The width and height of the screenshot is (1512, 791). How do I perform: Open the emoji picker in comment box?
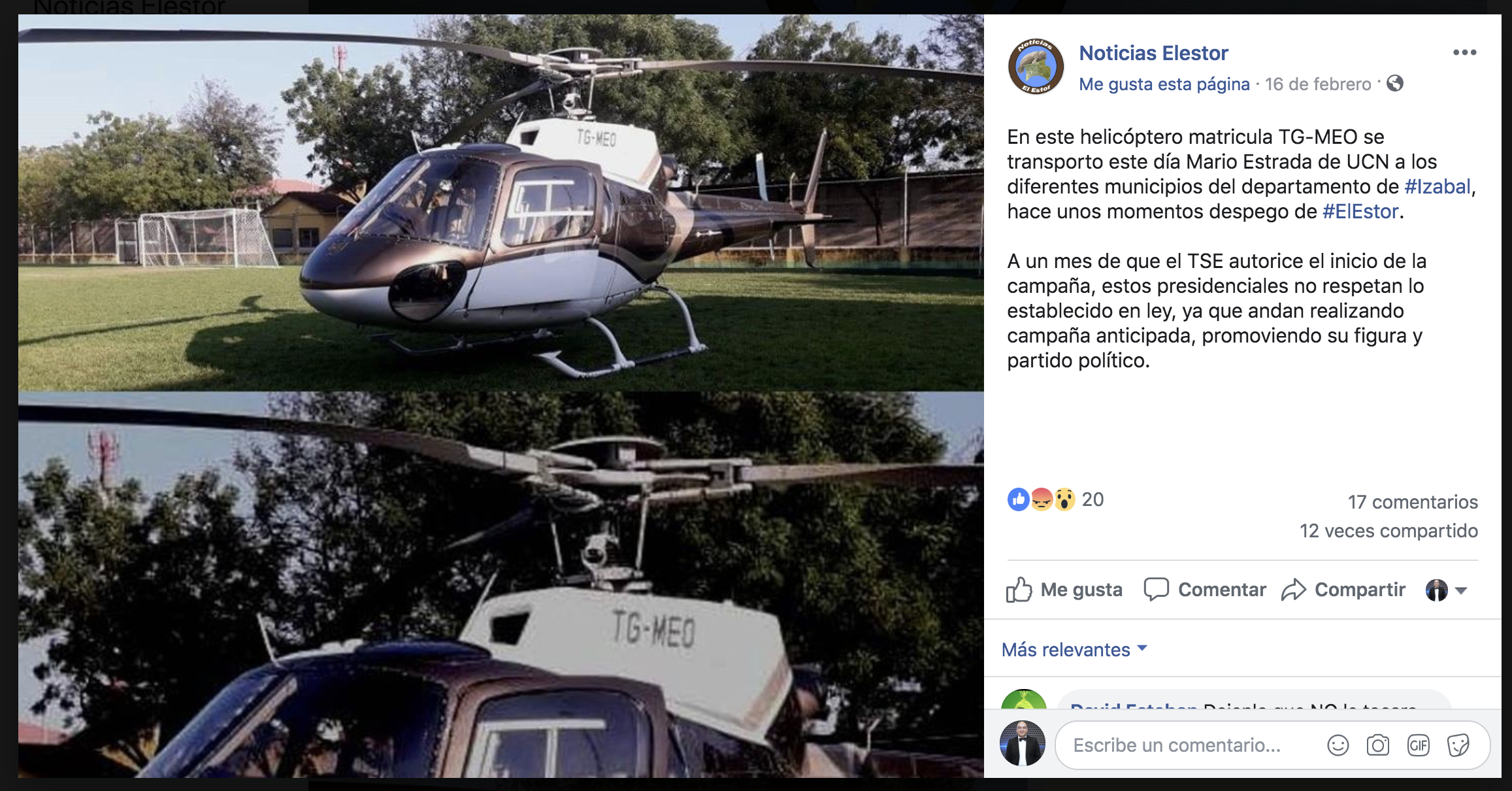[x=1338, y=745]
